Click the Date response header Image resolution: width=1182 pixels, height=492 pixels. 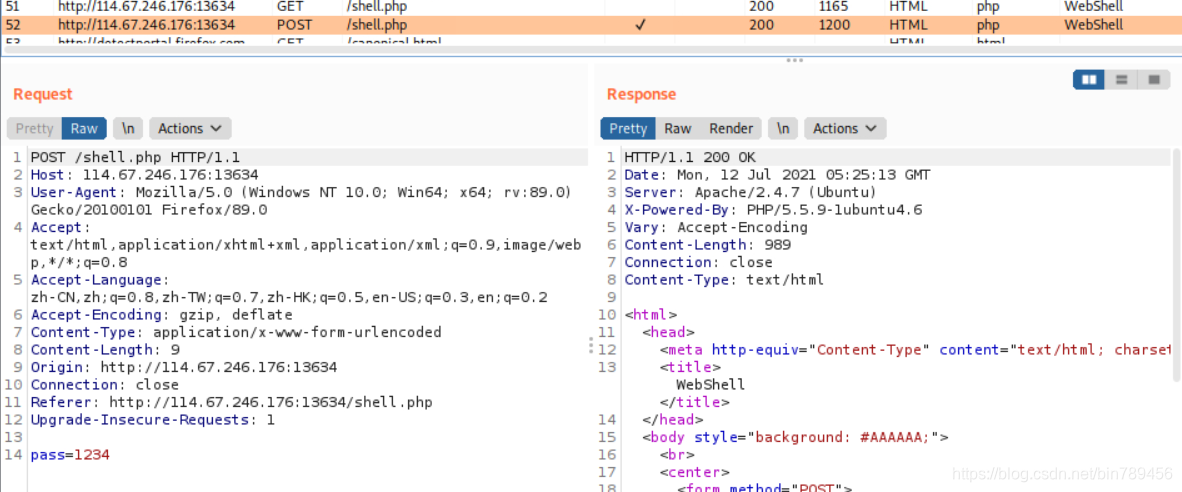pos(777,175)
